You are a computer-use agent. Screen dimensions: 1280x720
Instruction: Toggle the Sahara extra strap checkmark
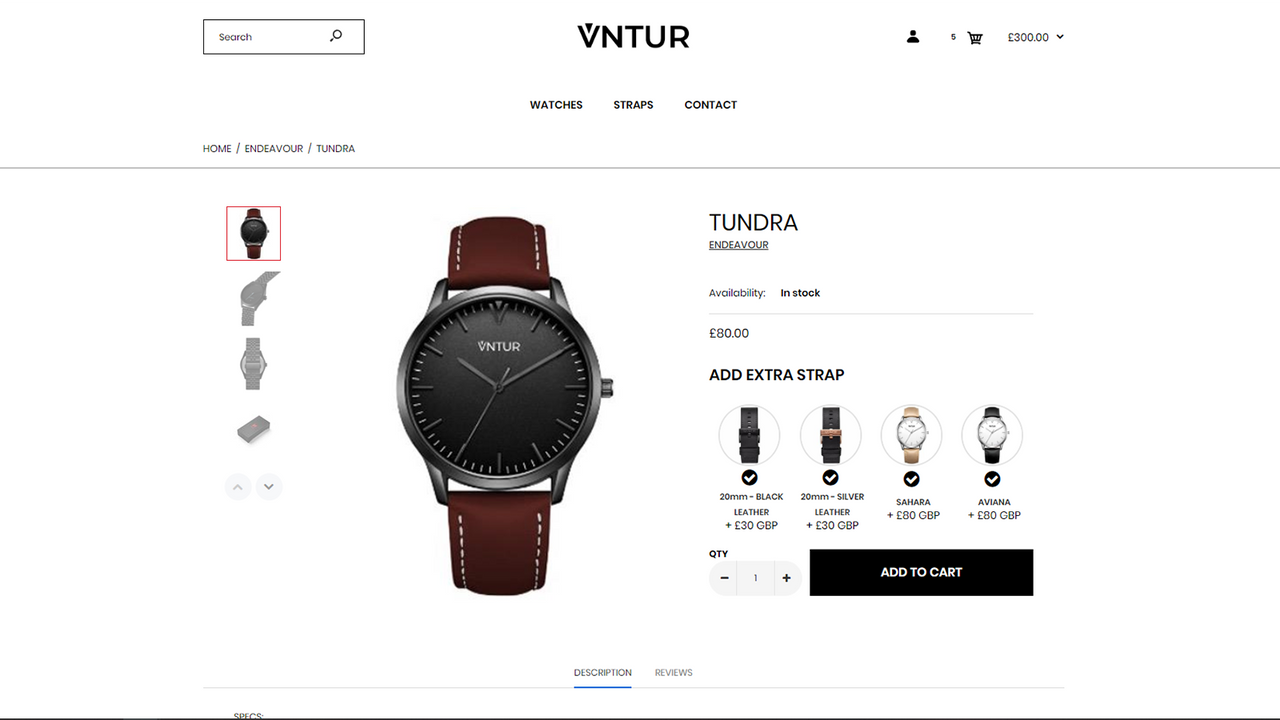[911, 480]
